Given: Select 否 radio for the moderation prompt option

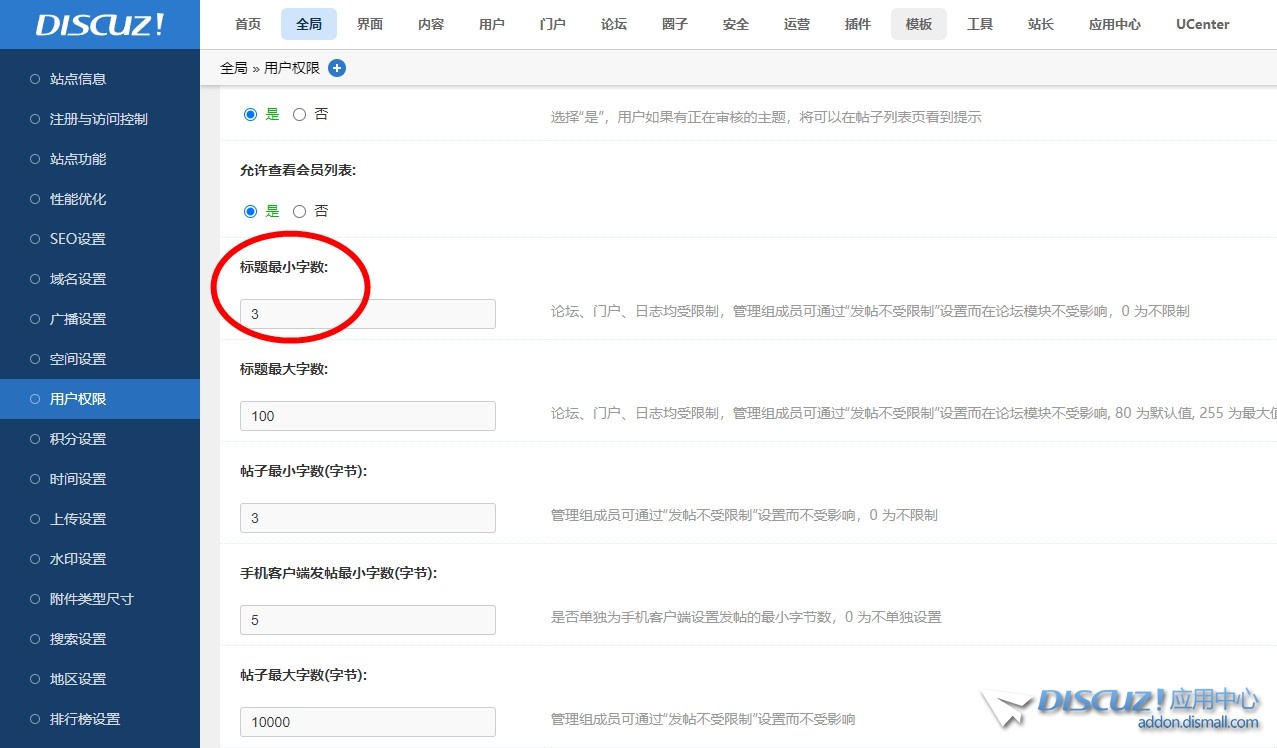Looking at the screenshot, I should 300,114.
